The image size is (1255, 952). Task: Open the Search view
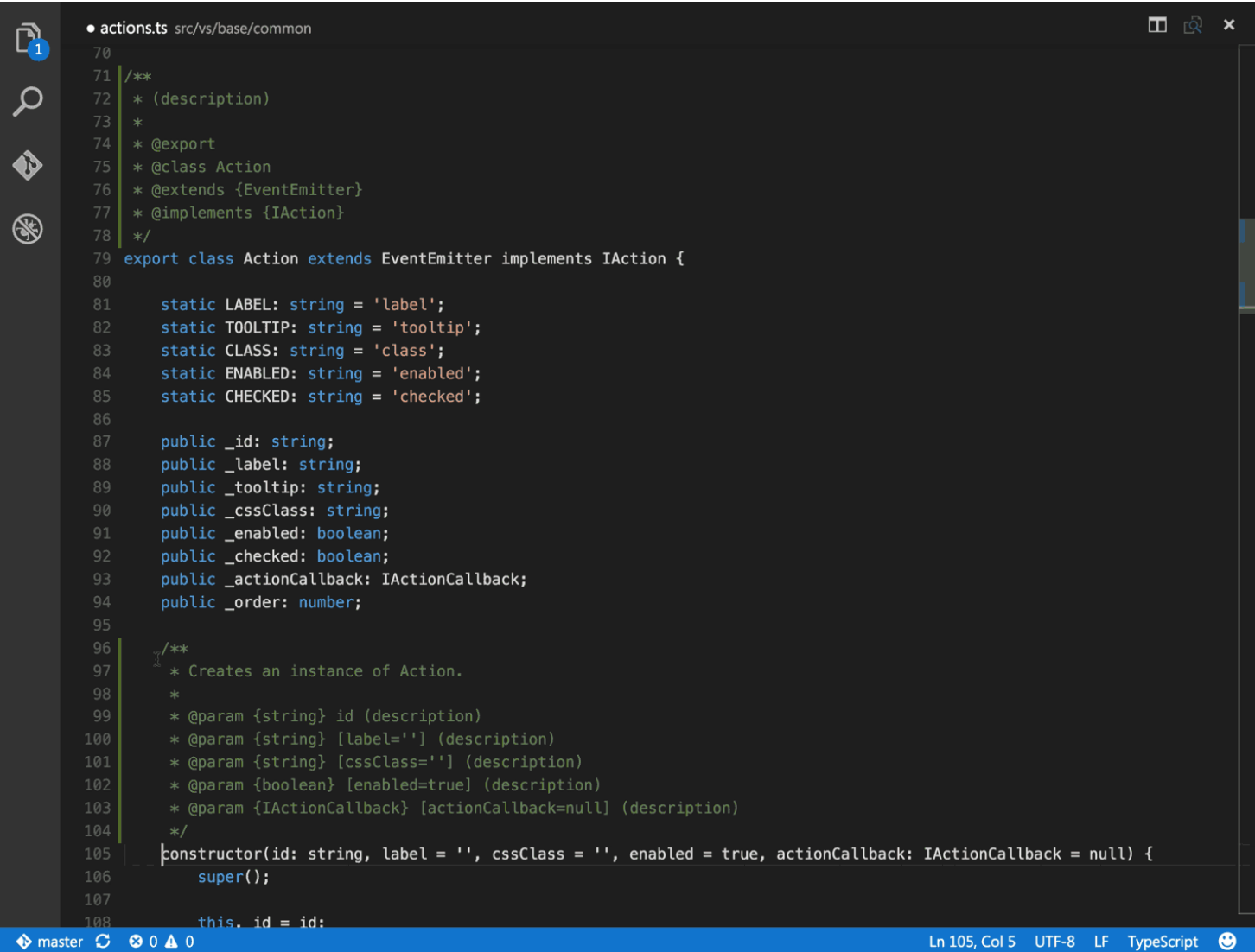point(28,101)
